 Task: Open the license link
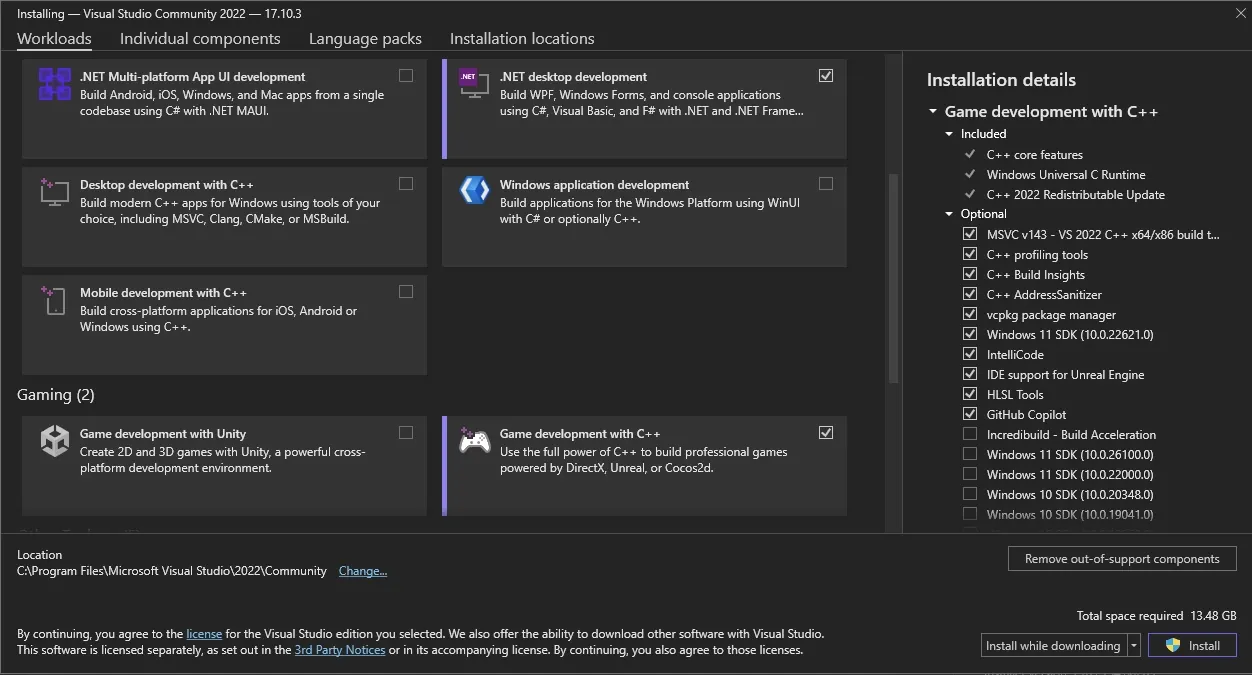[x=204, y=633]
